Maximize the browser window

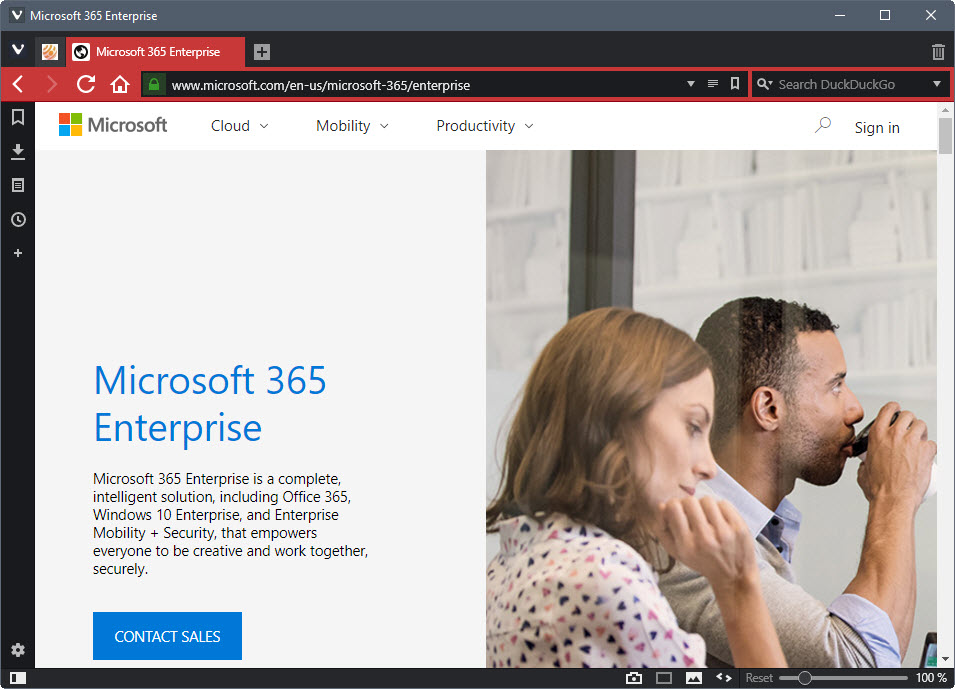[x=885, y=15]
